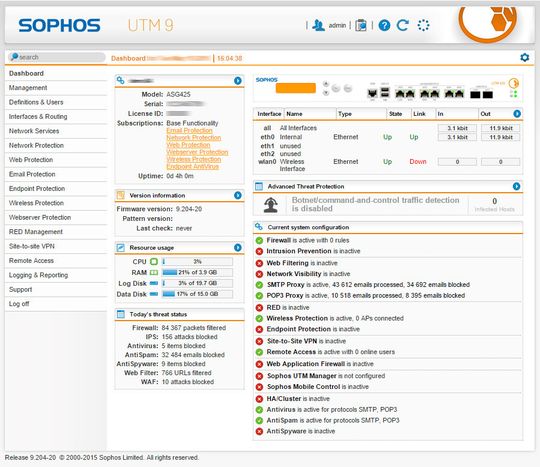The image size is (540, 467).
Task: Click the dotted circle spinner icon
Action: click(x=423, y=25)
